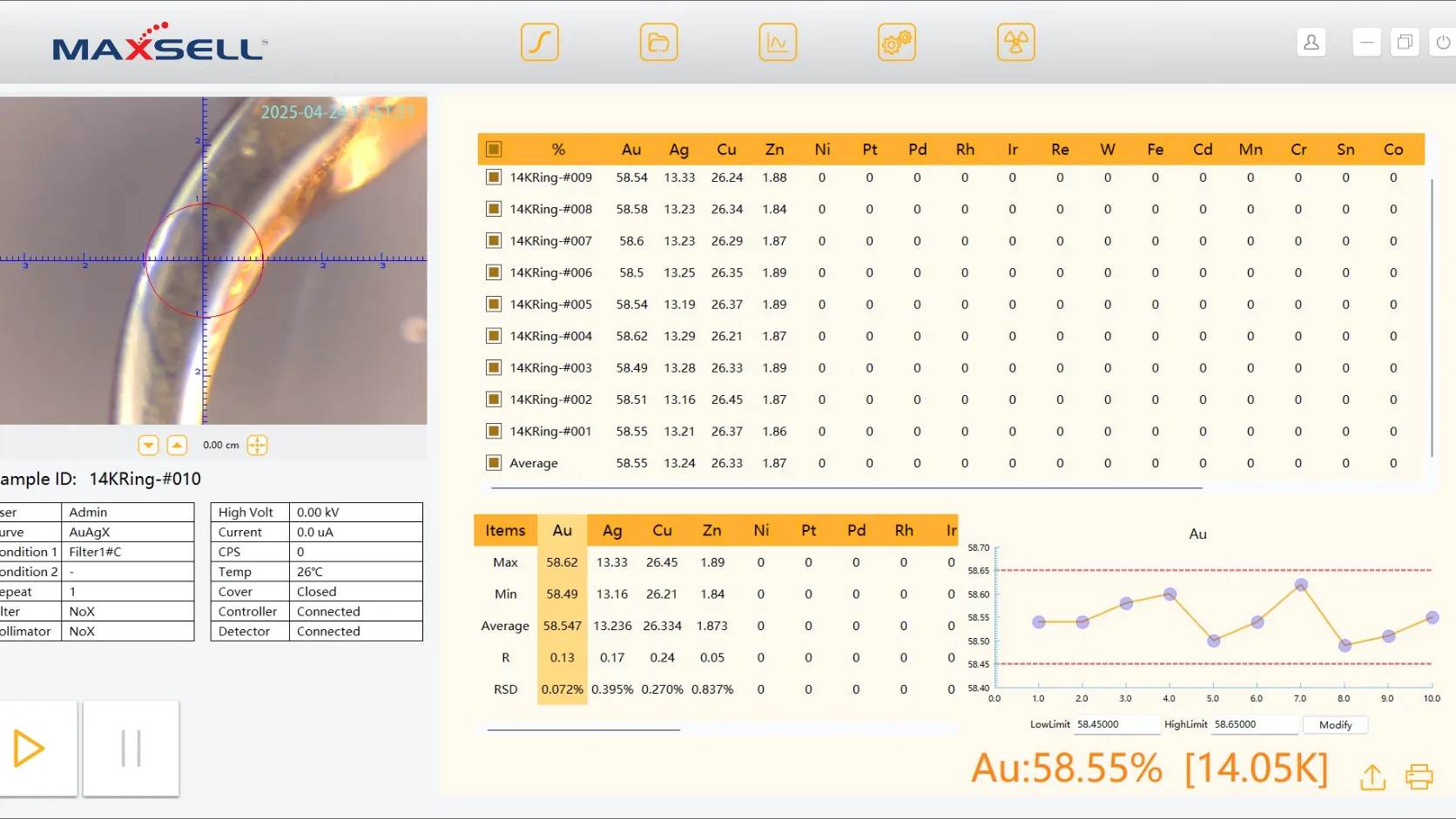Screen dimensions: 1456x819
Task: Toggle the Average row checkbox
Action: coord(494,463)
